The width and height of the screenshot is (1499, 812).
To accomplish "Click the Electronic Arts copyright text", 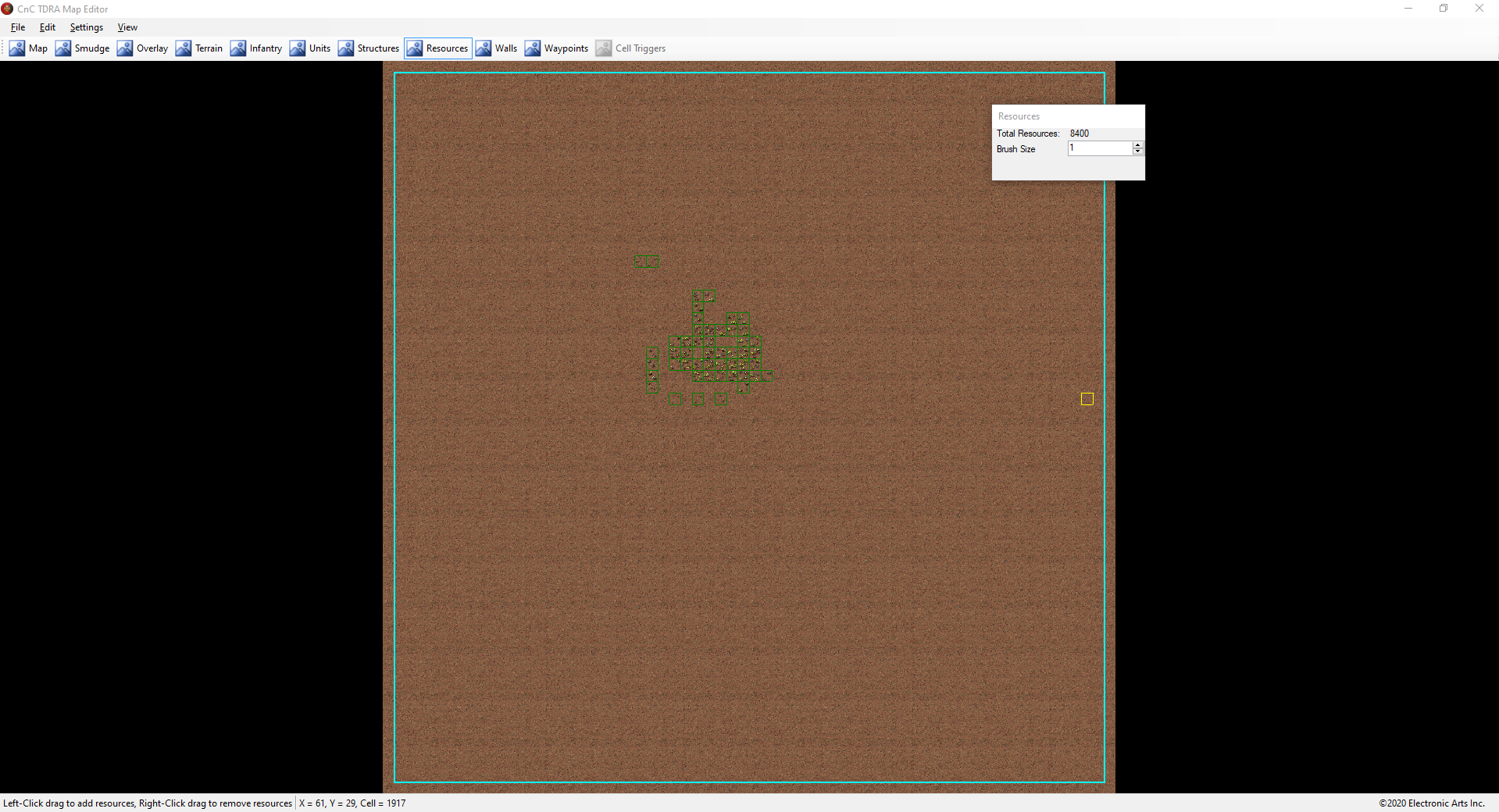I will [x=1432, y=803].
